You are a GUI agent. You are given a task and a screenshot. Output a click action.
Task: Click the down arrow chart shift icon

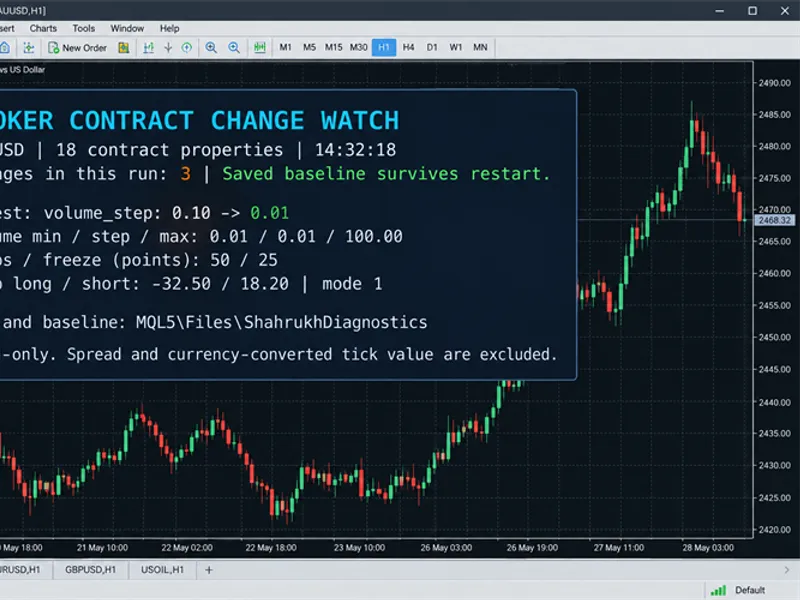click(168, 48)
